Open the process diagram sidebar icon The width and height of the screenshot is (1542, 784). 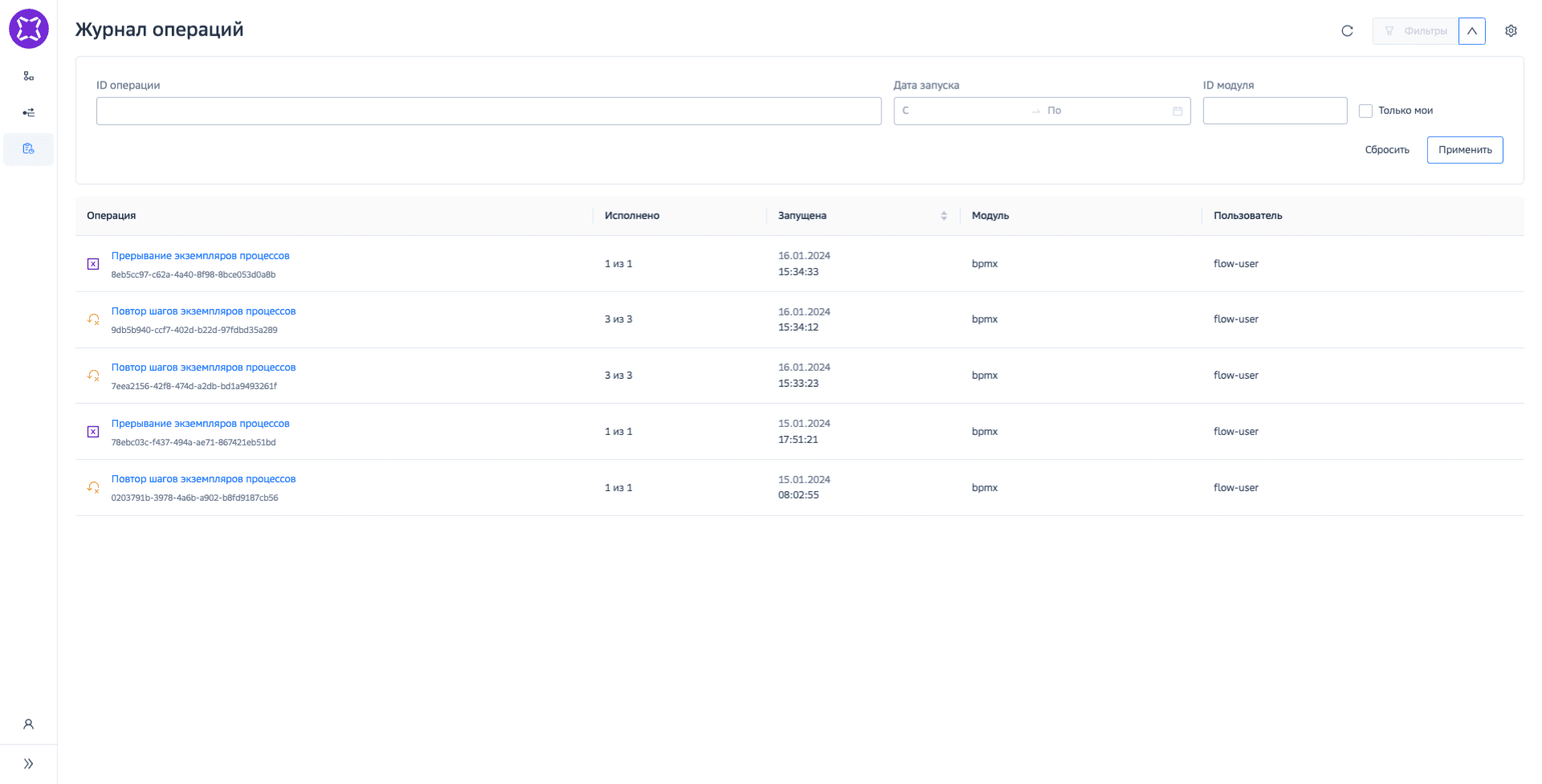point(29,76)
